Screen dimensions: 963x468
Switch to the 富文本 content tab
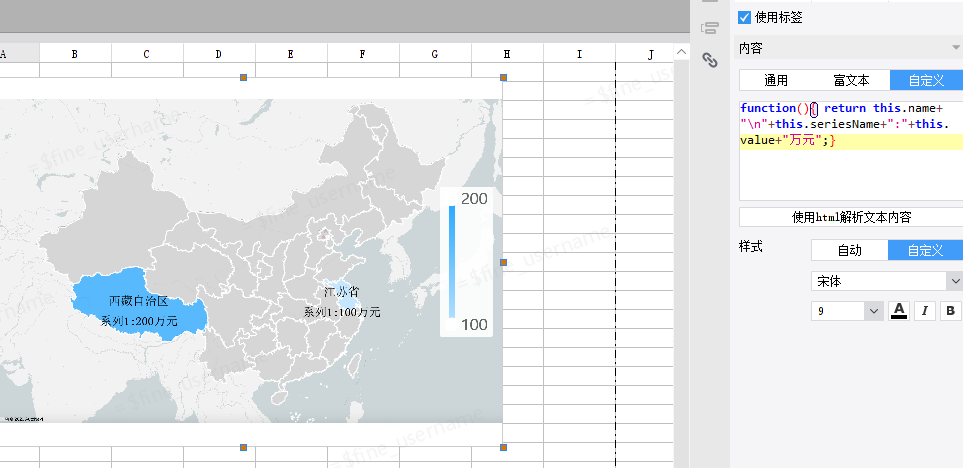click(x=851, y=81)
